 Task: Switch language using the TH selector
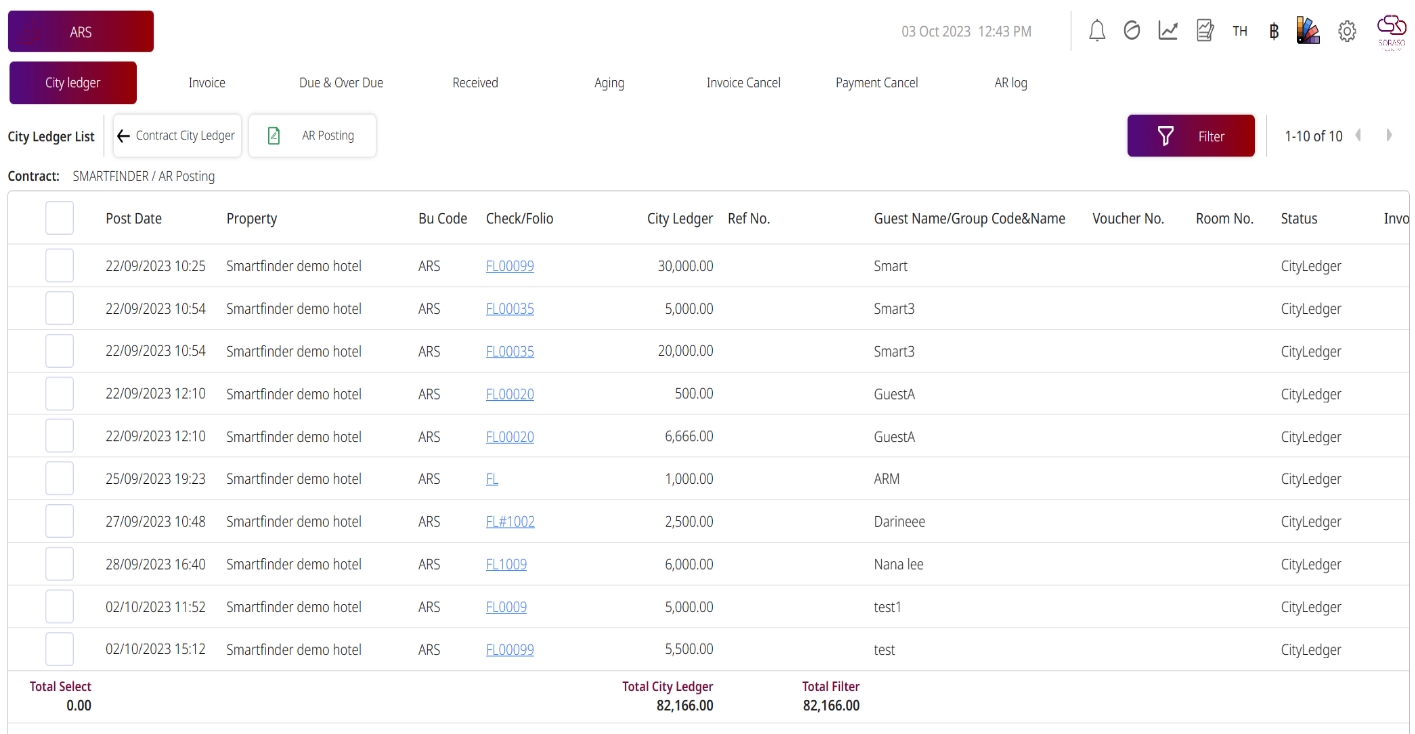pos(1240,32)
